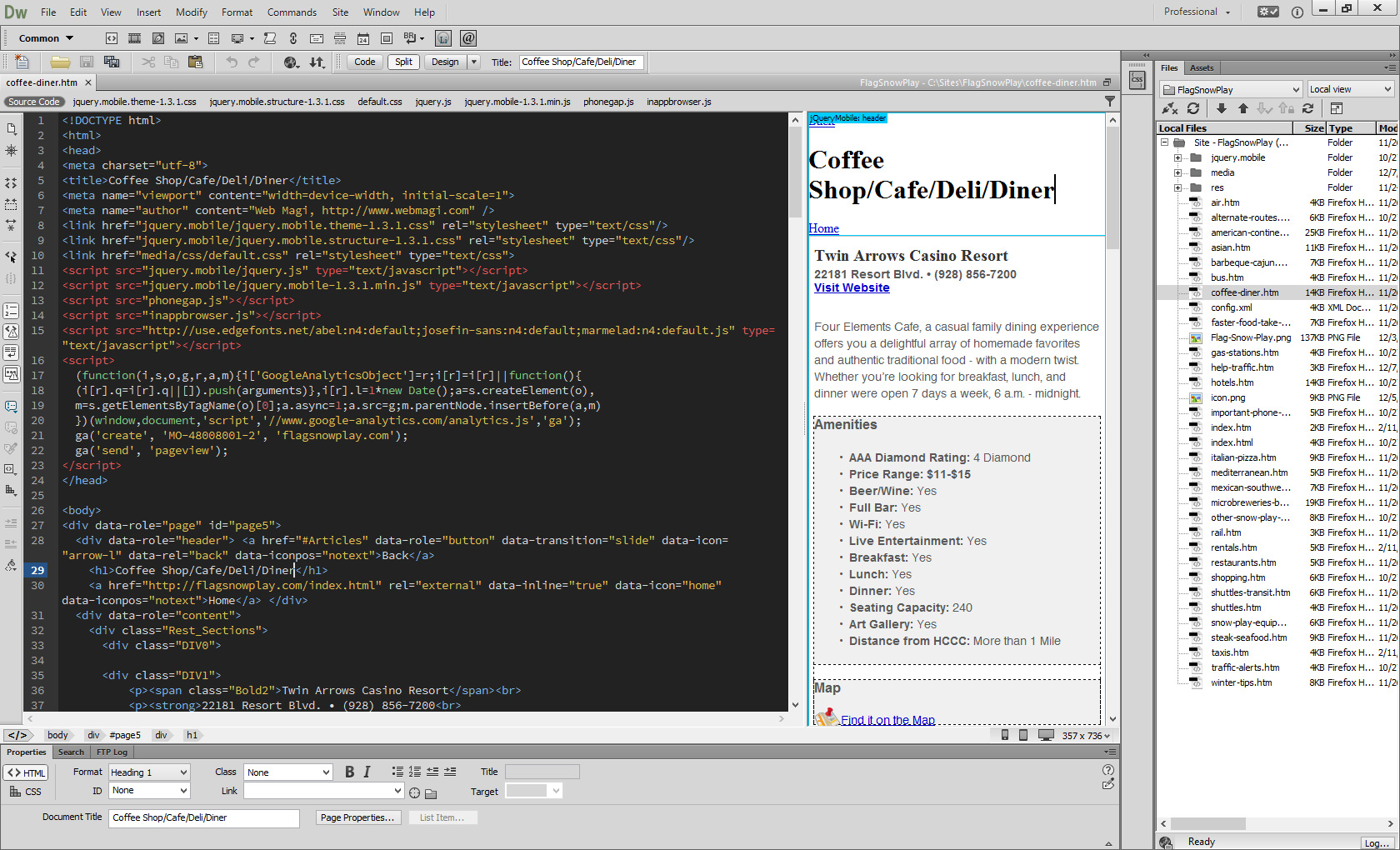
Task: Browse for link file folder icon
Action: (431, 792)
